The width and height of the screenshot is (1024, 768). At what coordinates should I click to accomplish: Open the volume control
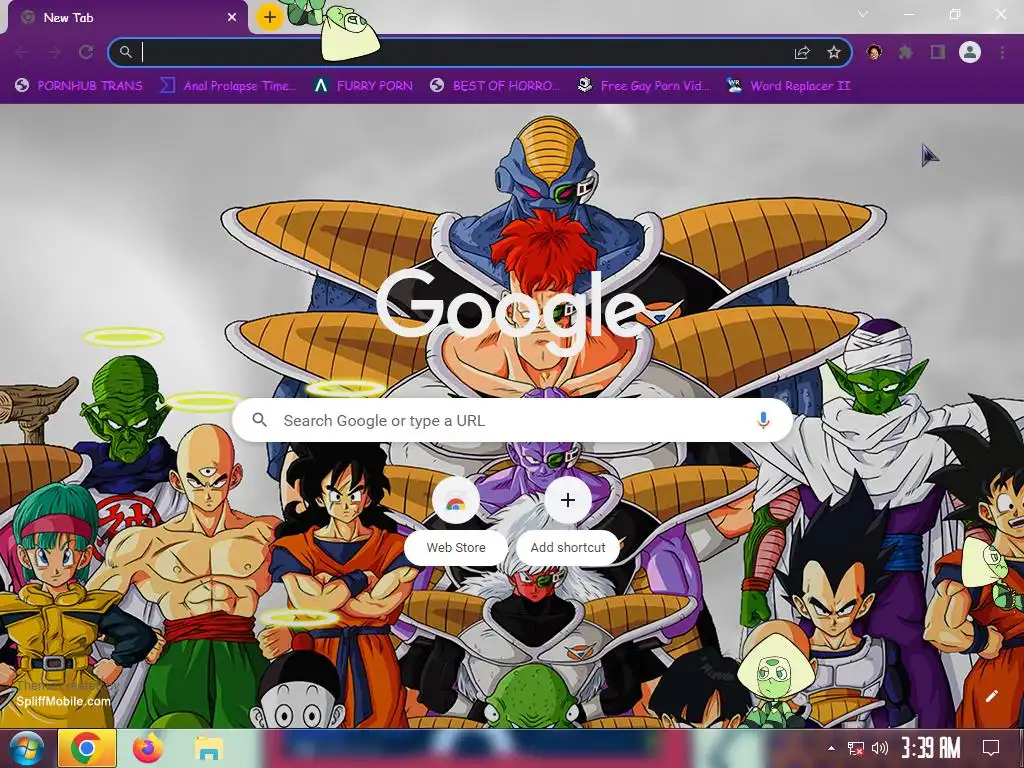click(880, 748)
